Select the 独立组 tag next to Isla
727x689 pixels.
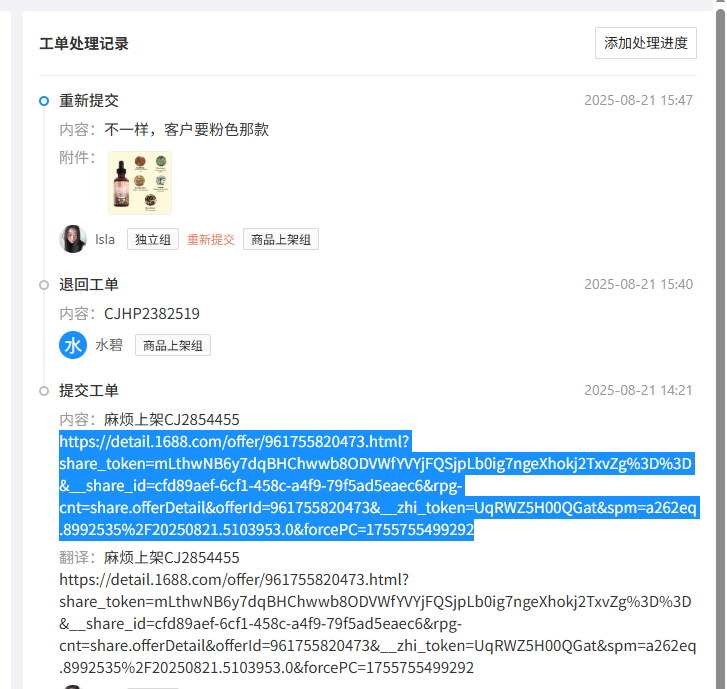(x=153, y=239)
